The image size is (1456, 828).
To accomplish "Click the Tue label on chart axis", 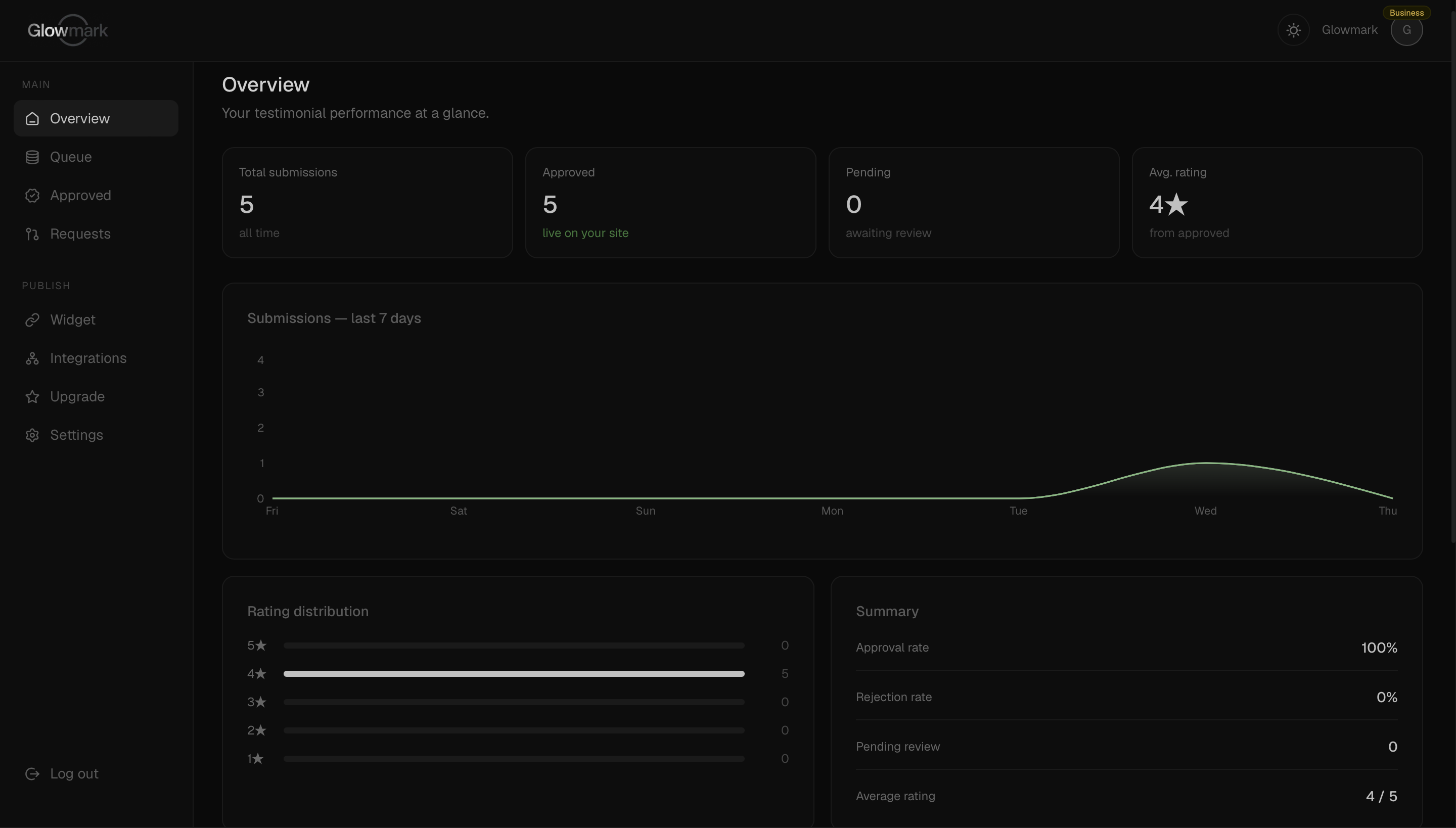I will click(1018, 511).
